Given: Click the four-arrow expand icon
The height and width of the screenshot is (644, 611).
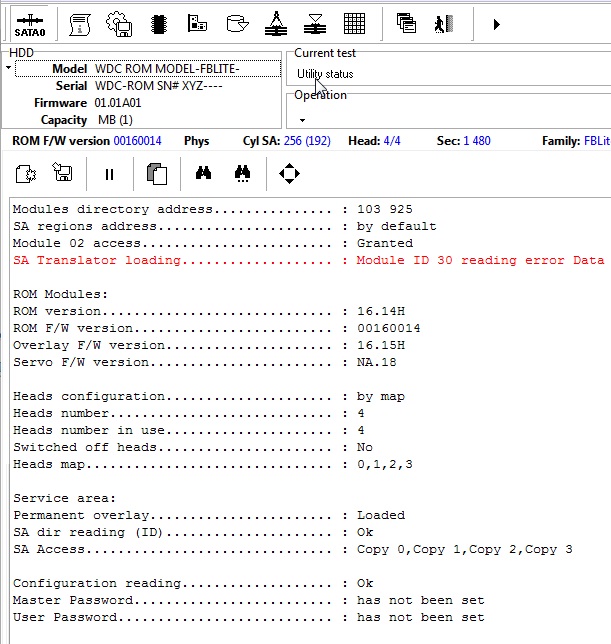Looking at the screenshot, I should point(289,173).
